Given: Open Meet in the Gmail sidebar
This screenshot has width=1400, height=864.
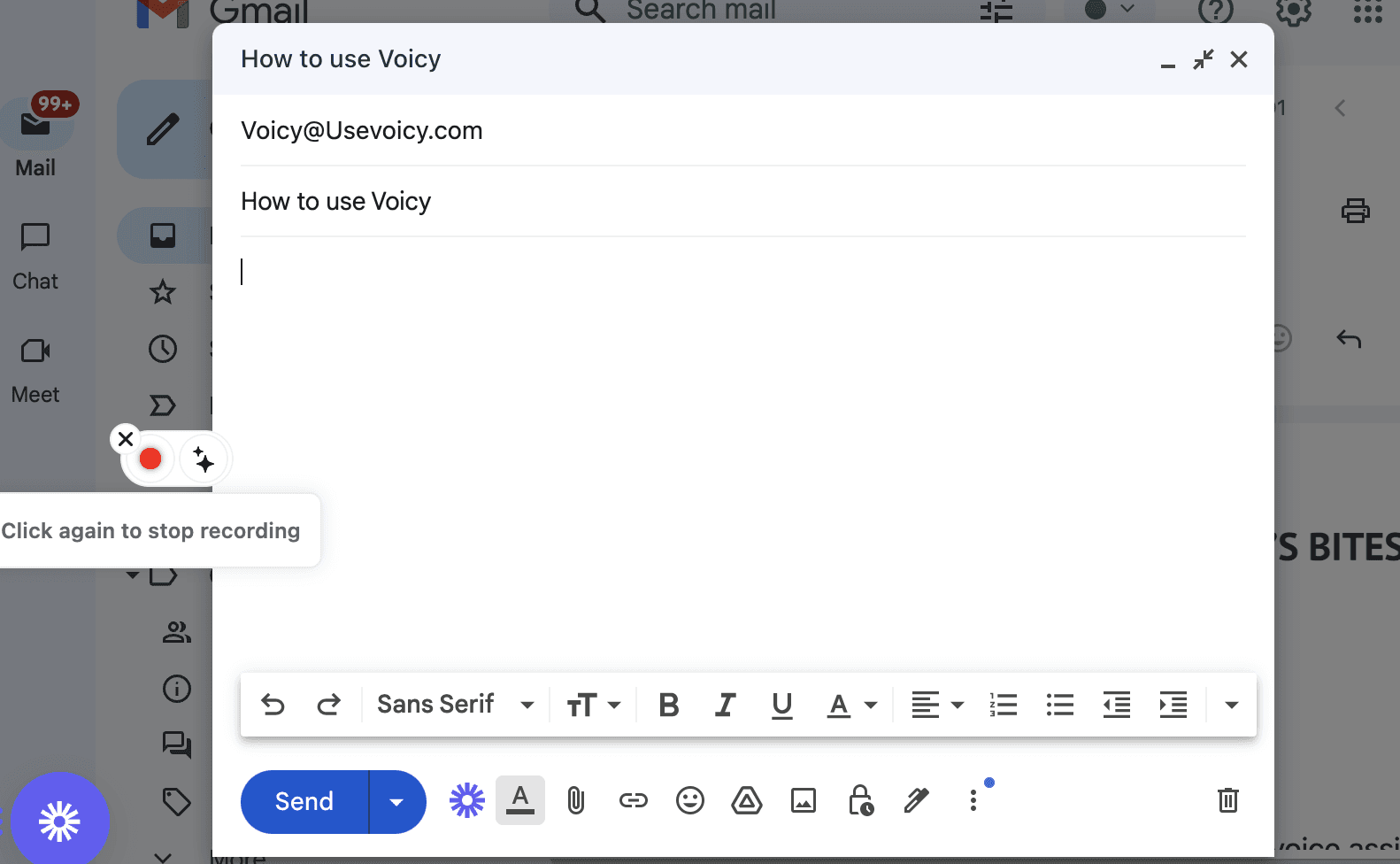Looking at the screenshot, I should tap(35, 370).
